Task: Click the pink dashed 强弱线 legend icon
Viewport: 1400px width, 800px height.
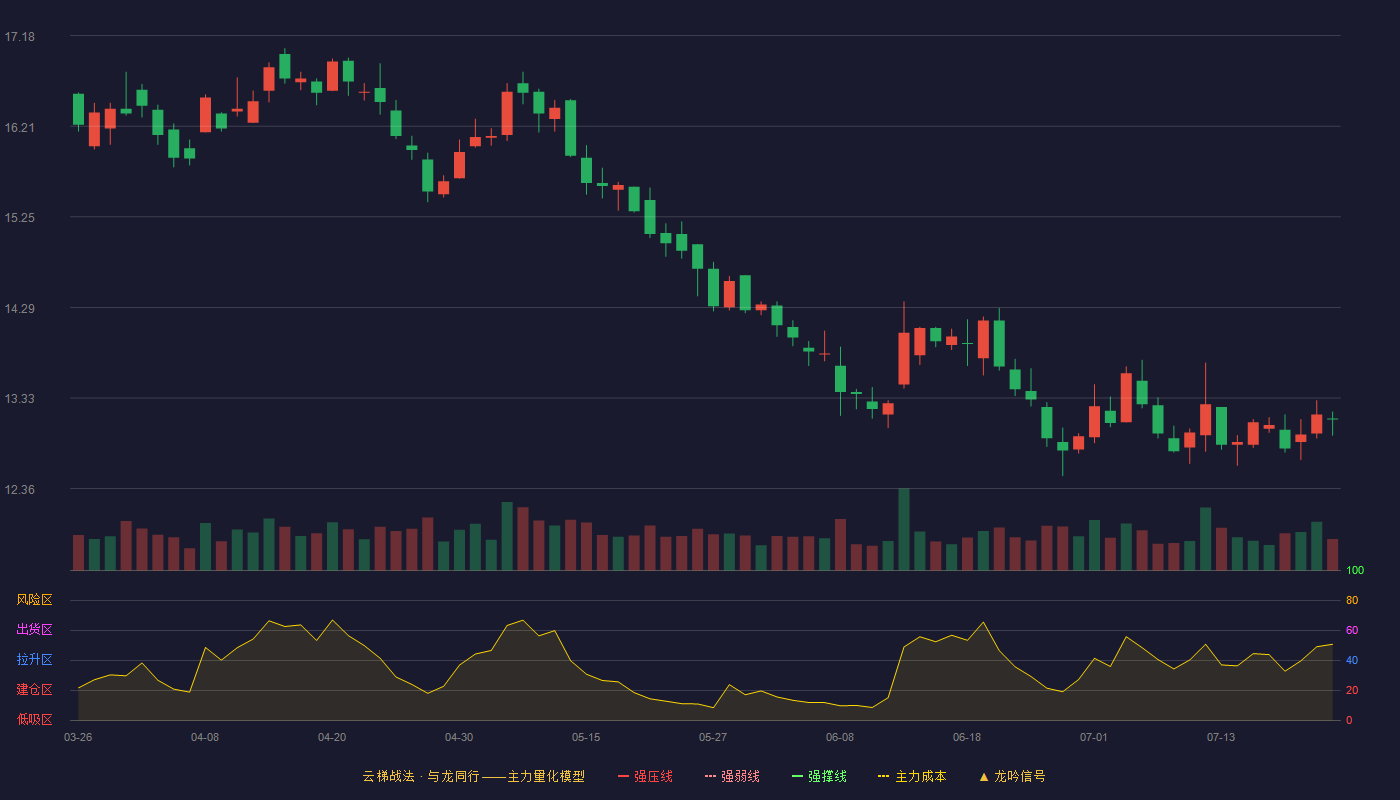Action: pyautogui.click(x=711, y=776)
